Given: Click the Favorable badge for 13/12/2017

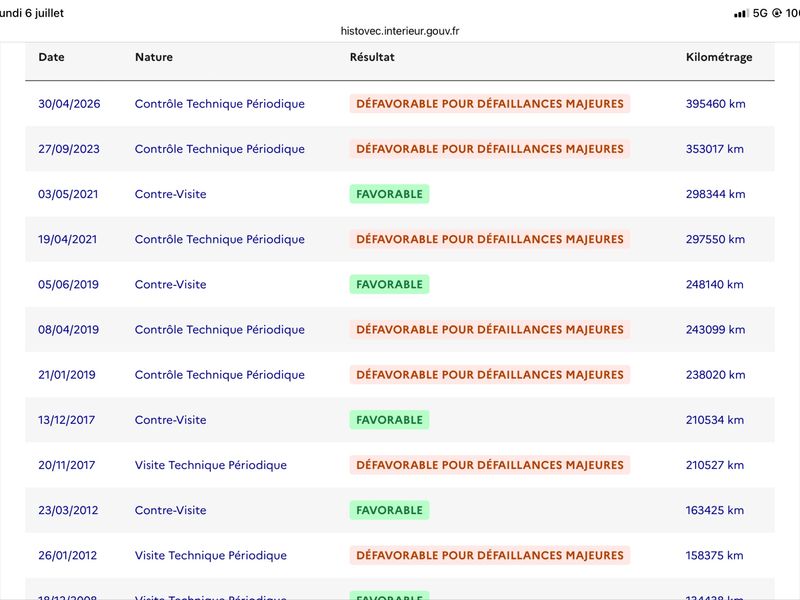Looking at the screenshot, I should (x=389, y=420).
